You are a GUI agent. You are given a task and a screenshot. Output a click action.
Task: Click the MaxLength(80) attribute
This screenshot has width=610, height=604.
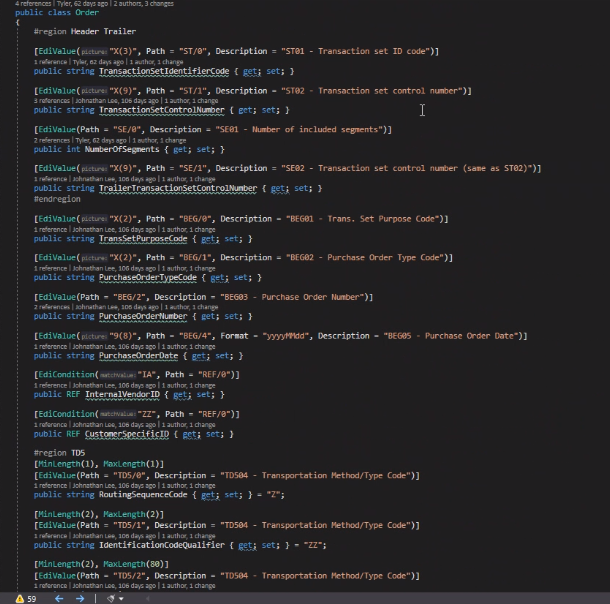[134, 564]
